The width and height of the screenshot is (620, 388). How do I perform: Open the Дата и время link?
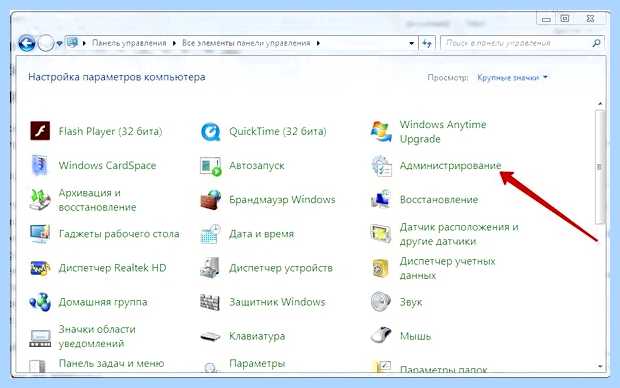[261, 234]
